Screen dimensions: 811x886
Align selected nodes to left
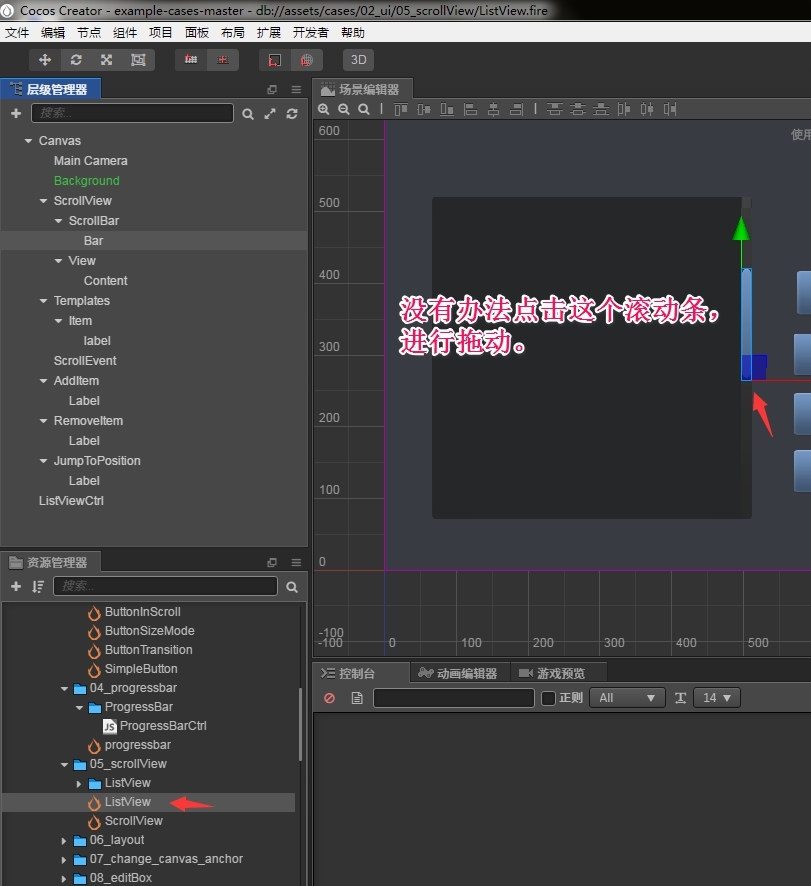coord(470,109)
